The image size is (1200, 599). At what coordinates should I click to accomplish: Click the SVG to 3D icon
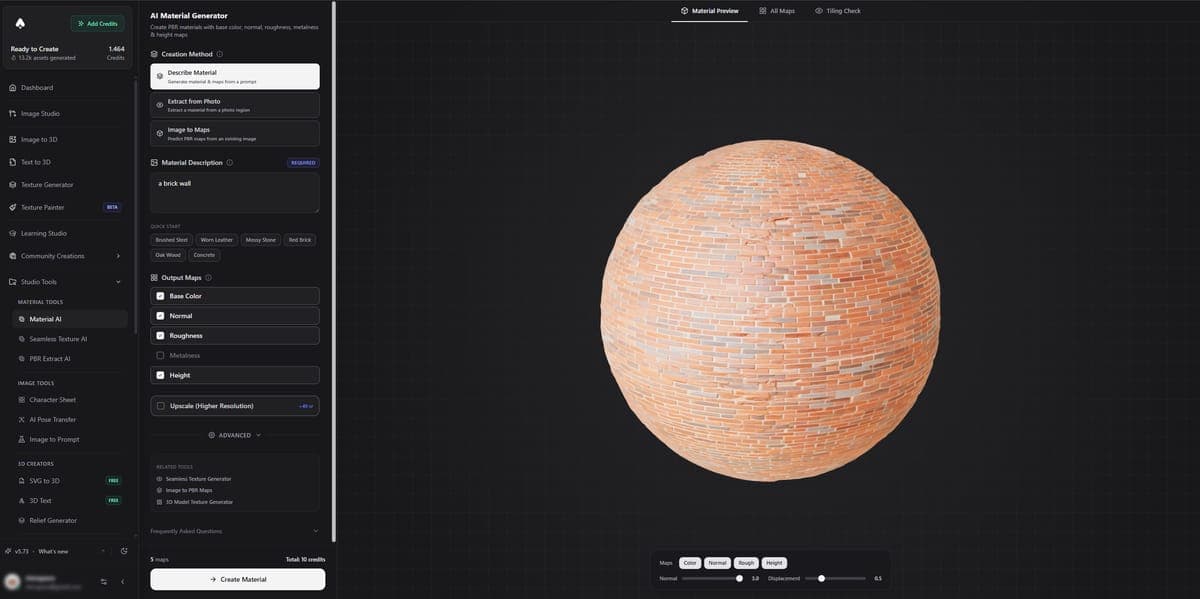pos(22,481)
